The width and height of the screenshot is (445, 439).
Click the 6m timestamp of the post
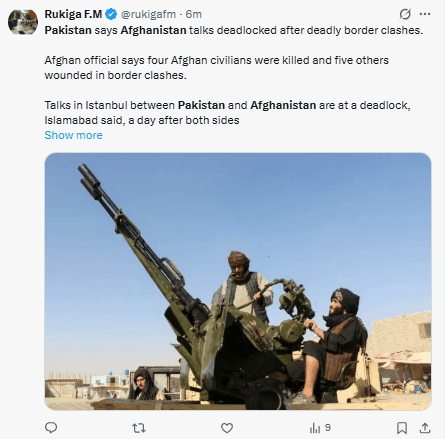tap(194, 14)
